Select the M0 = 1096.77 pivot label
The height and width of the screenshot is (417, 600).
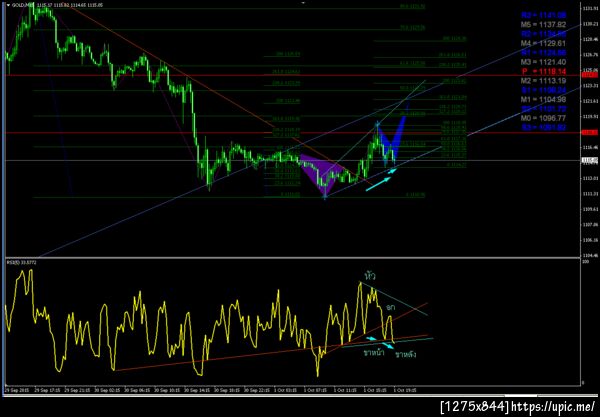[543, 118]
